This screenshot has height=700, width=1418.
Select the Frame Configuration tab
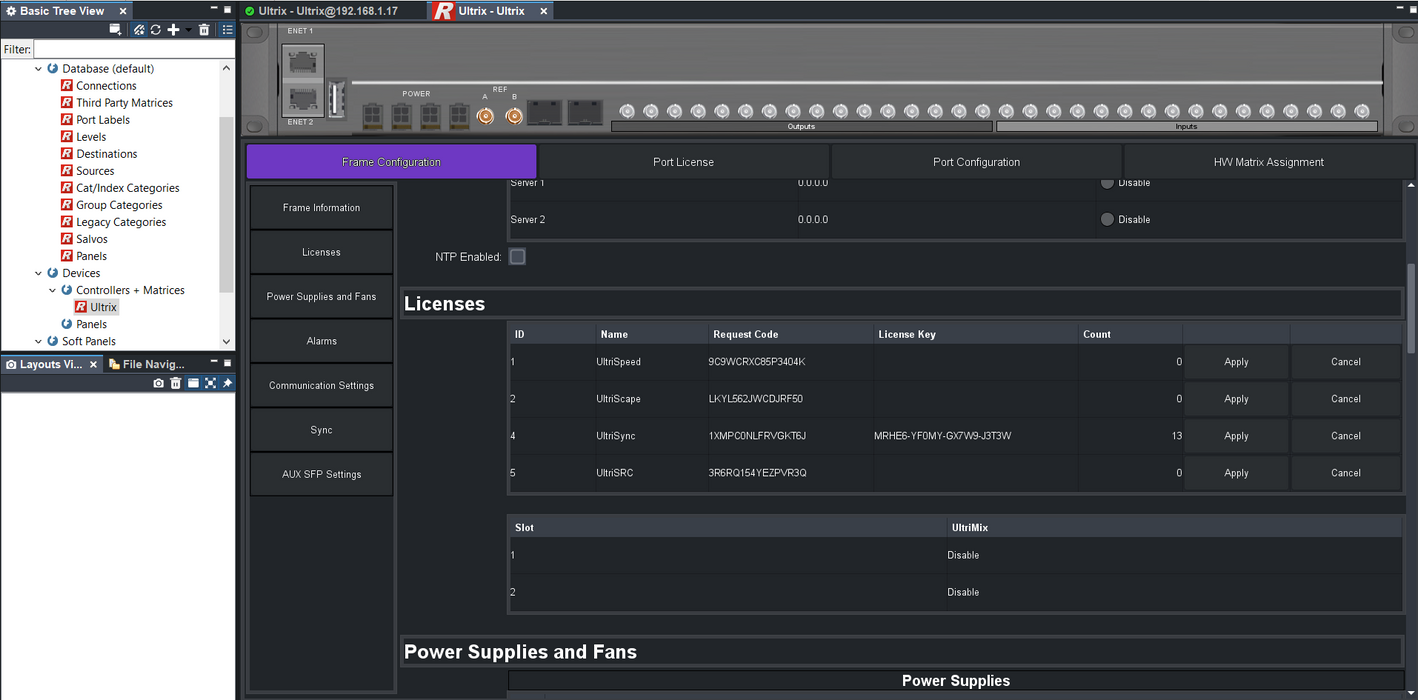point(391,162)
